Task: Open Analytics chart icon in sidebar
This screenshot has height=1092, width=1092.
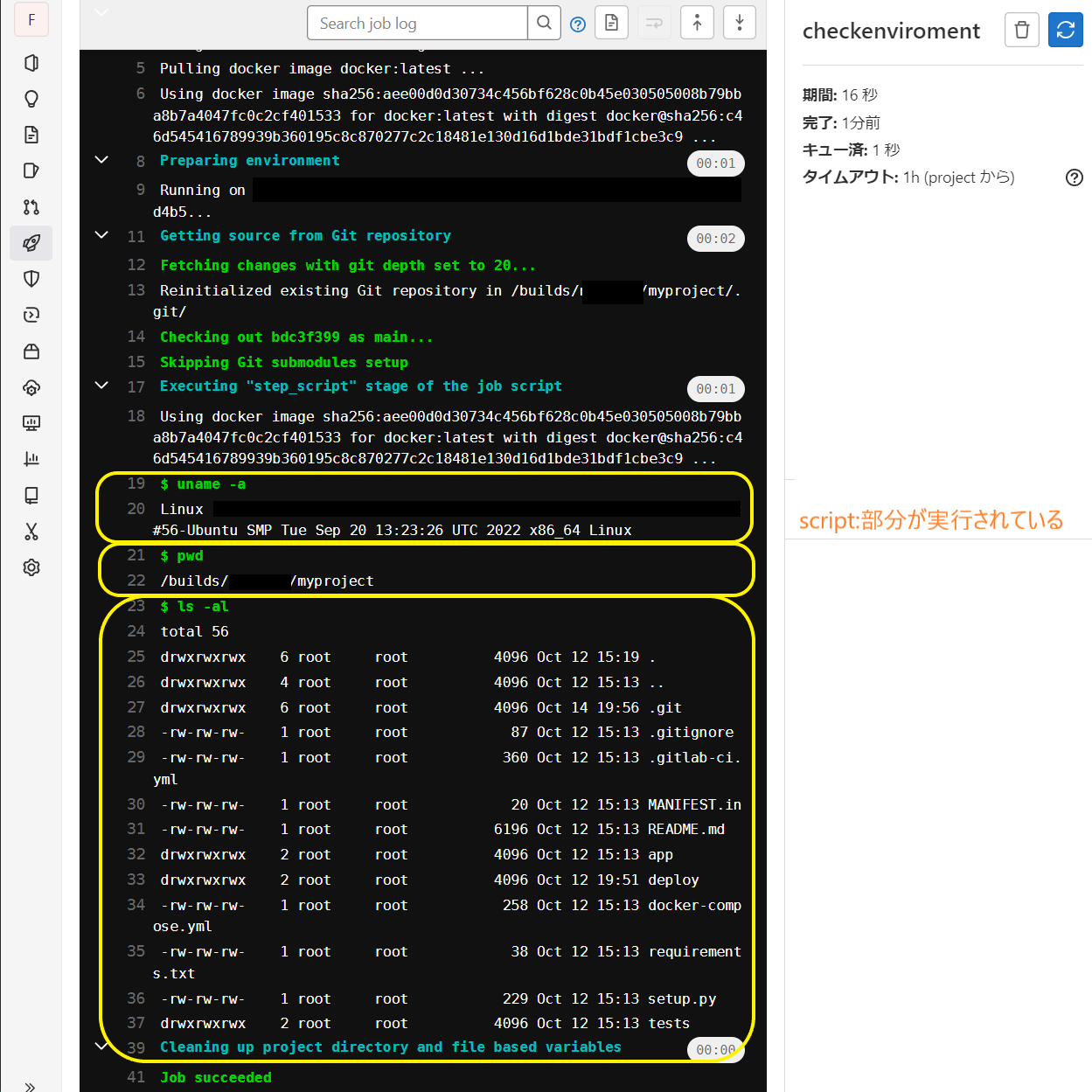Action: [31, 459]
